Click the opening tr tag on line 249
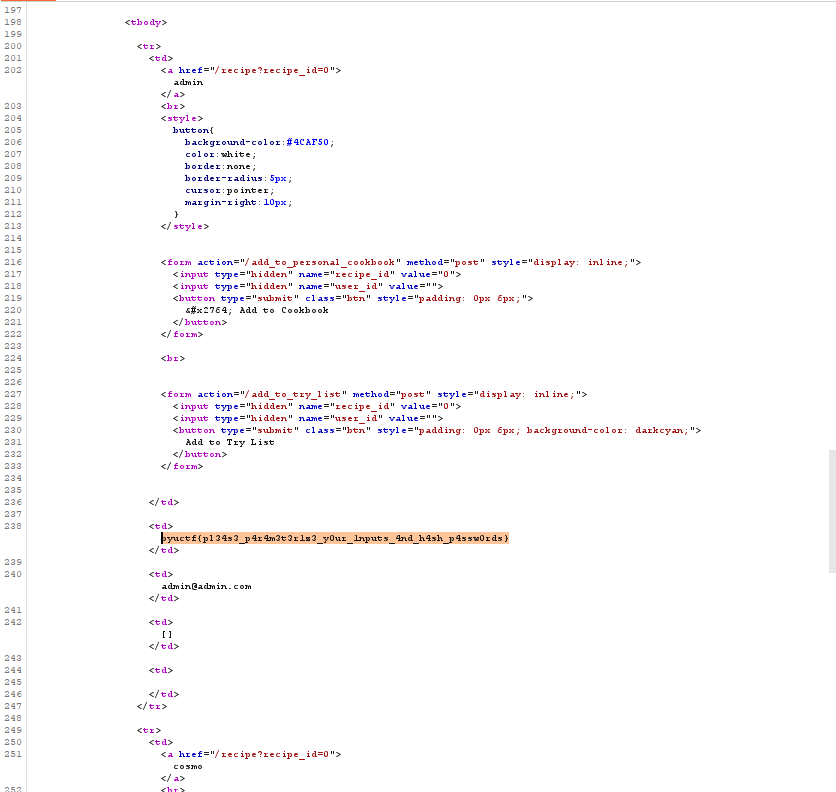The width and height of the screenshot is (836, 792). point(149,730)
